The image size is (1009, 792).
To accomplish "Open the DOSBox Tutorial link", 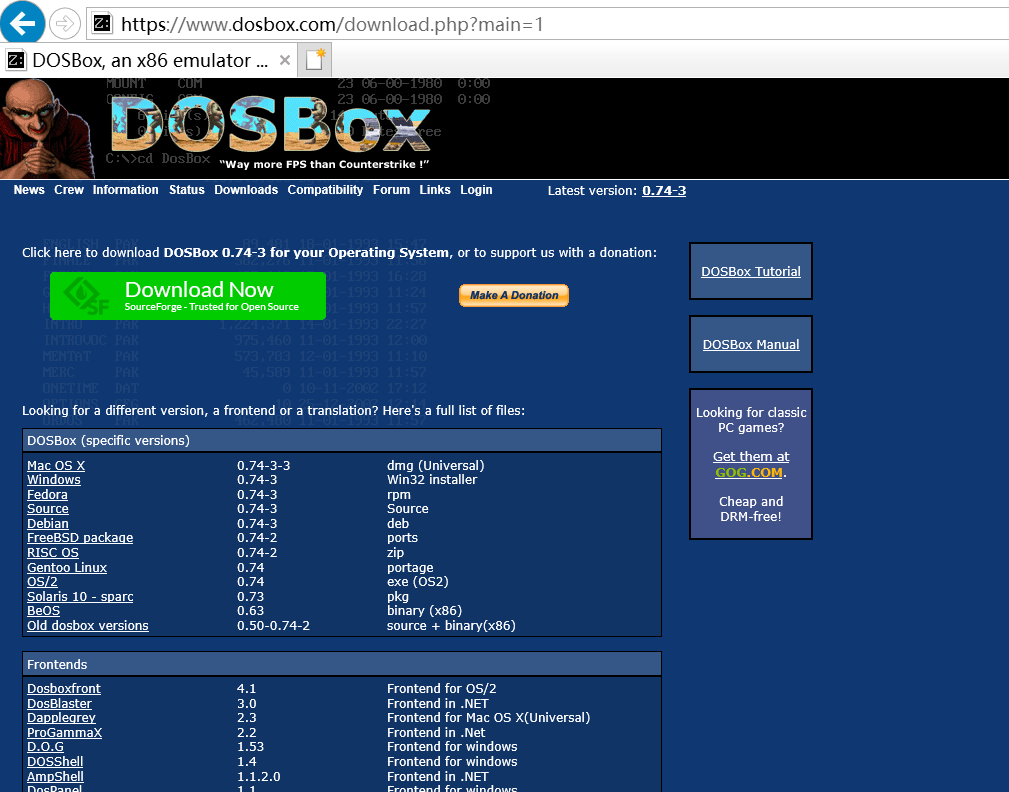I will point(751,272).
